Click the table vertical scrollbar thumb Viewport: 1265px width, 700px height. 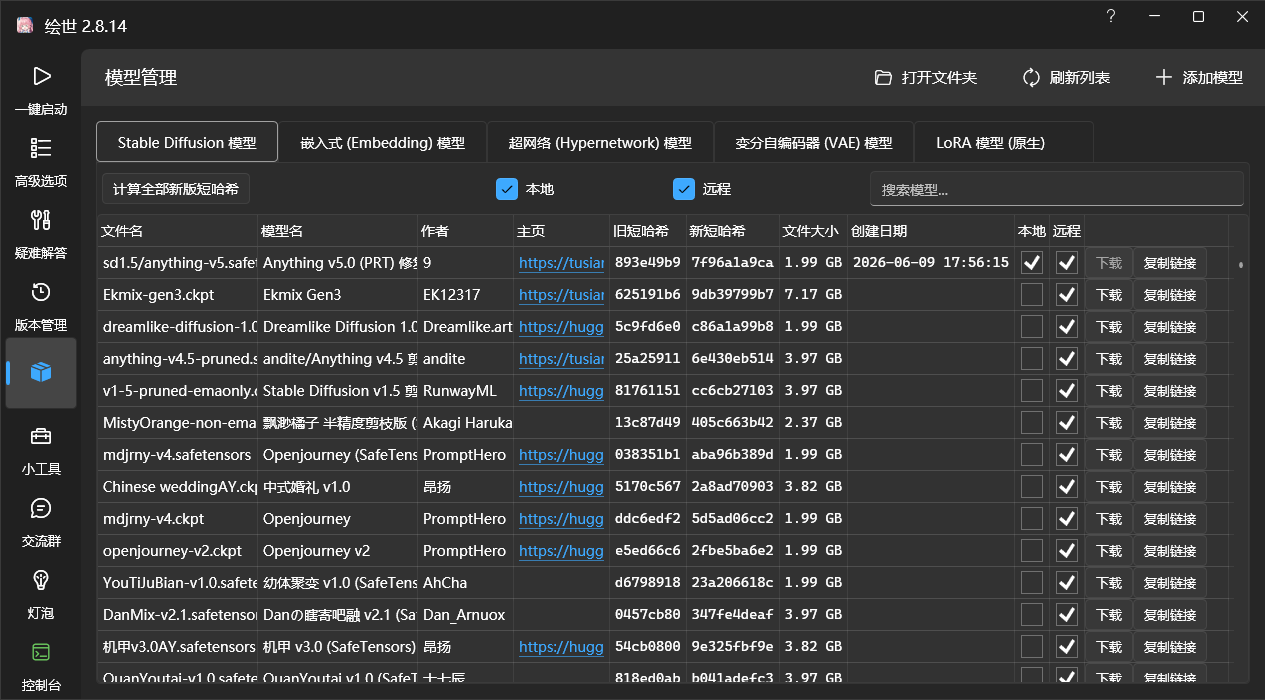tap(1241, 265)
